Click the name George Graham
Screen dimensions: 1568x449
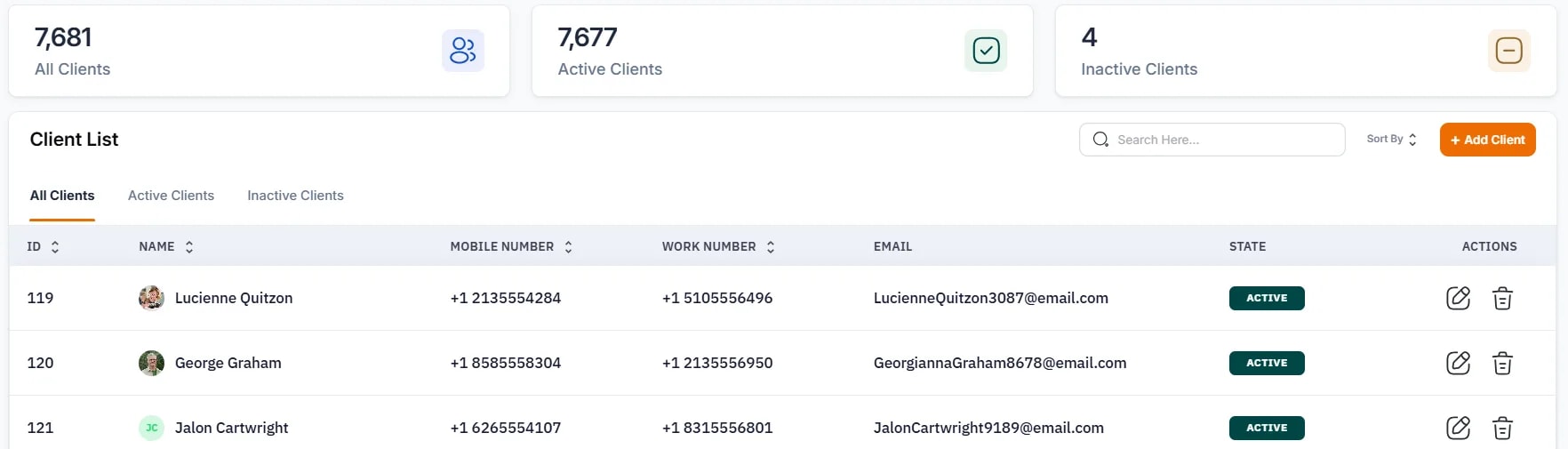[x=228, y=363]
